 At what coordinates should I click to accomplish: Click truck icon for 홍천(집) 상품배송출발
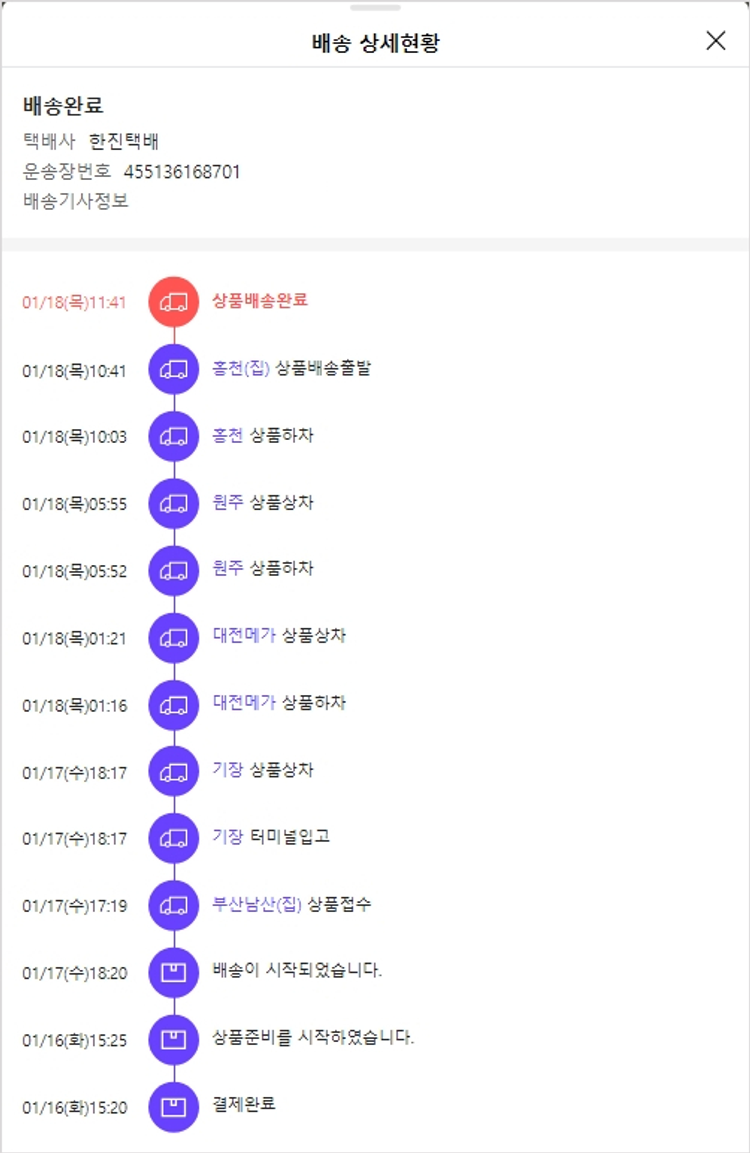174,369
